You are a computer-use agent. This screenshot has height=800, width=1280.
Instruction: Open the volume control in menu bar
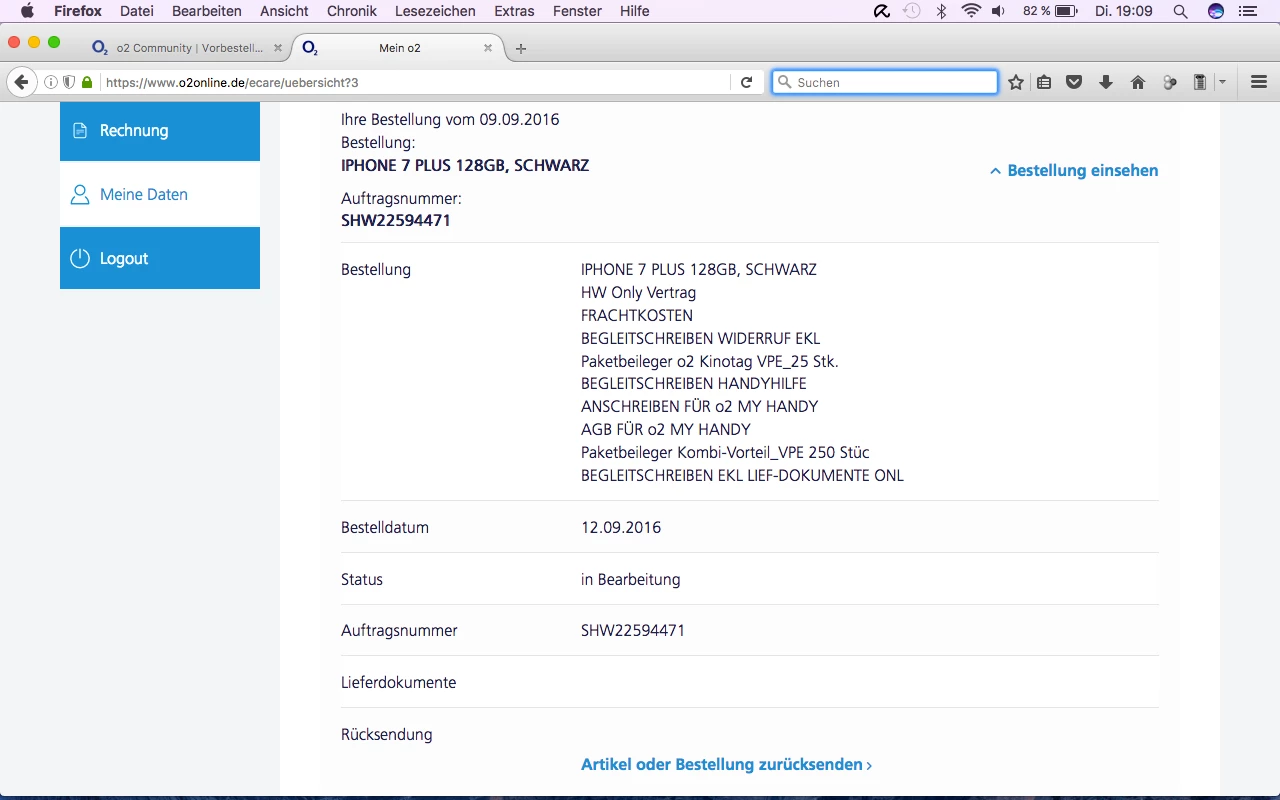pyautogui.click(x=998, y=11)
